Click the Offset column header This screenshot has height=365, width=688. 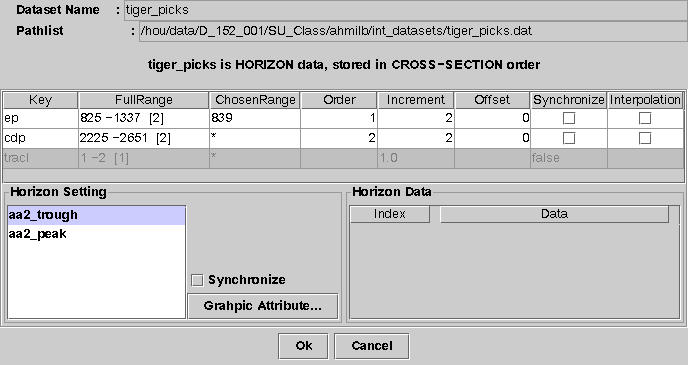(492, 100)
